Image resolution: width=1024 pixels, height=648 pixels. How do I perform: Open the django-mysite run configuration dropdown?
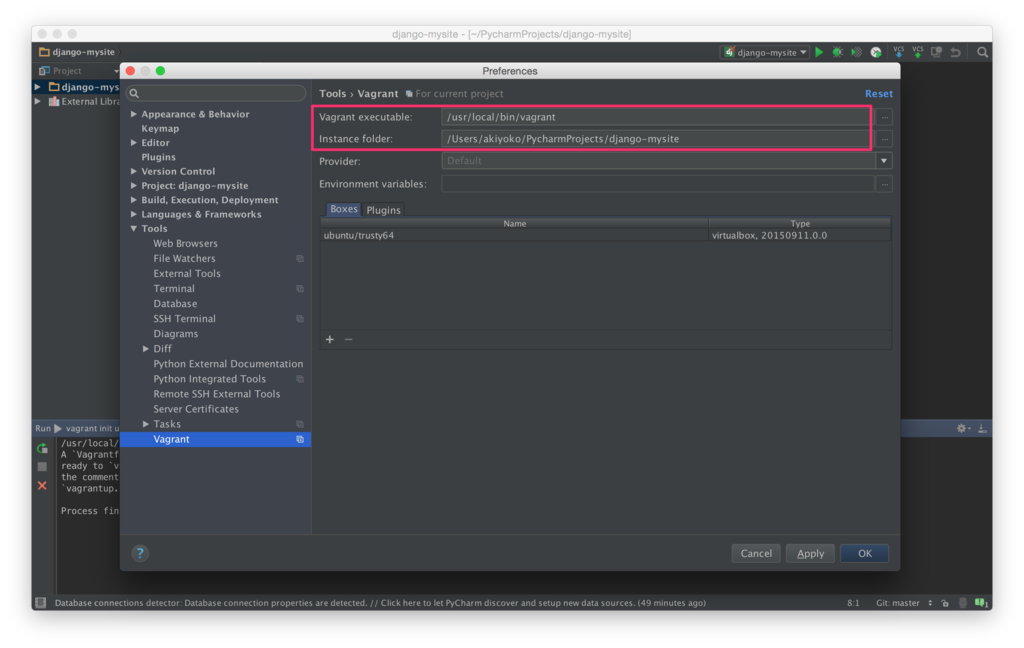coord(765,52)
